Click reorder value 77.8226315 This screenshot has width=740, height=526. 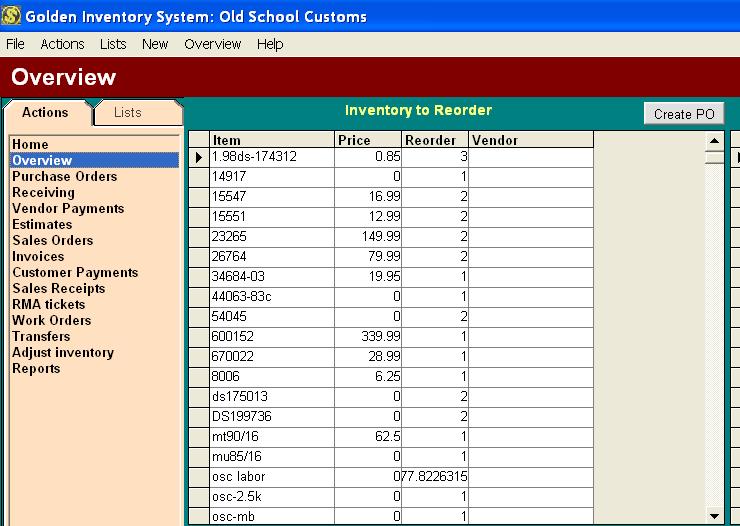435,476
